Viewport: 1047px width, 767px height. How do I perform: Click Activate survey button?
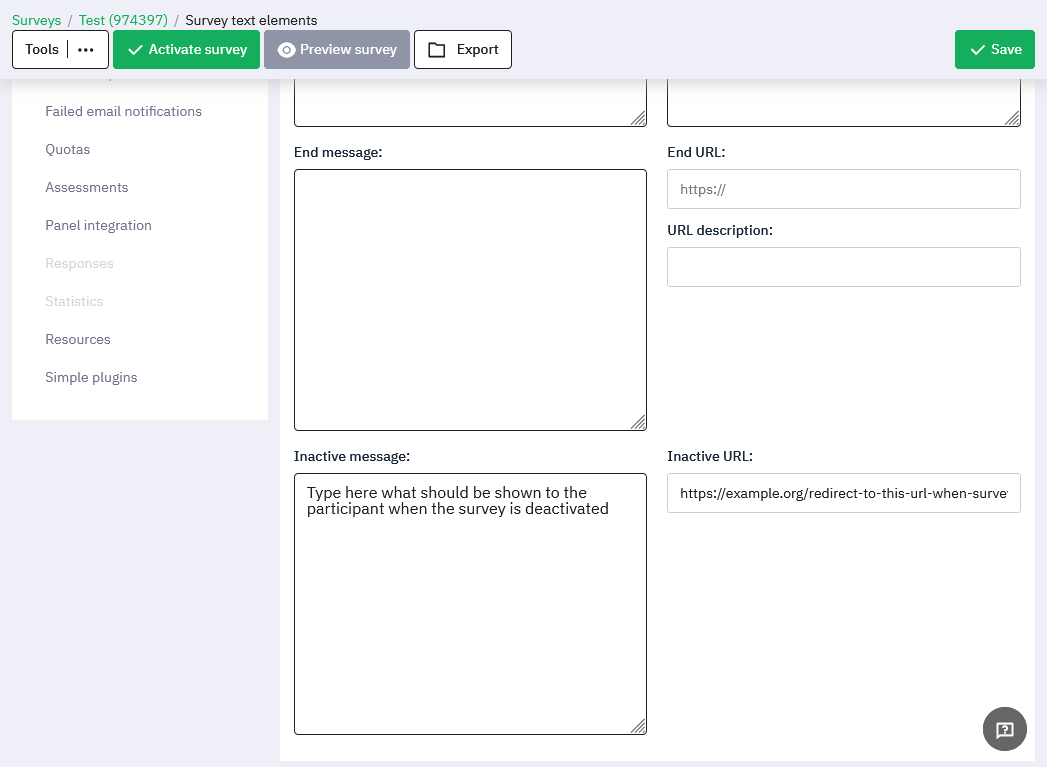tap(186, 50)
